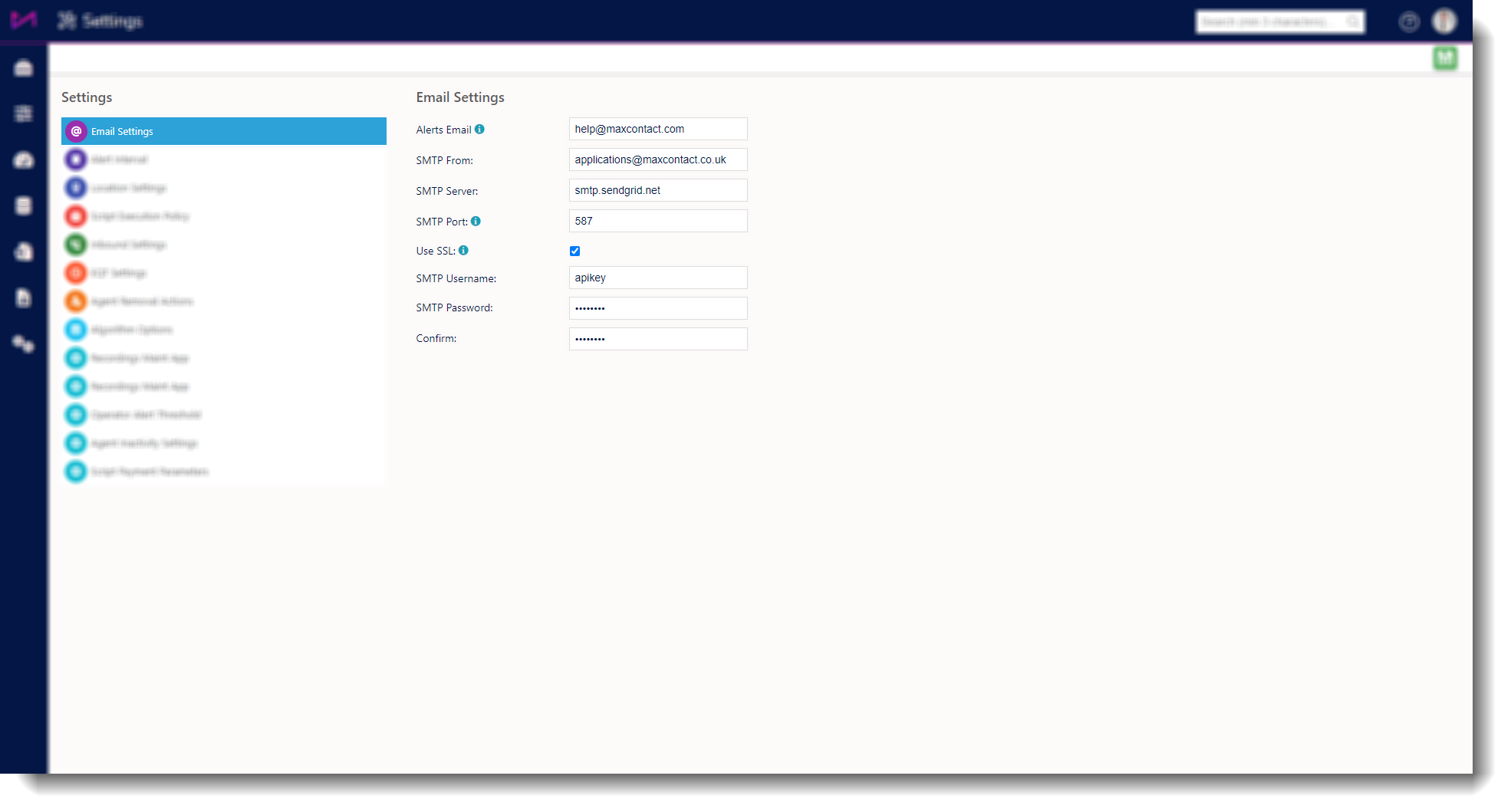Open the help icon in the top bar
This screenshot has height=812, width=1511.
point(1409,21)
